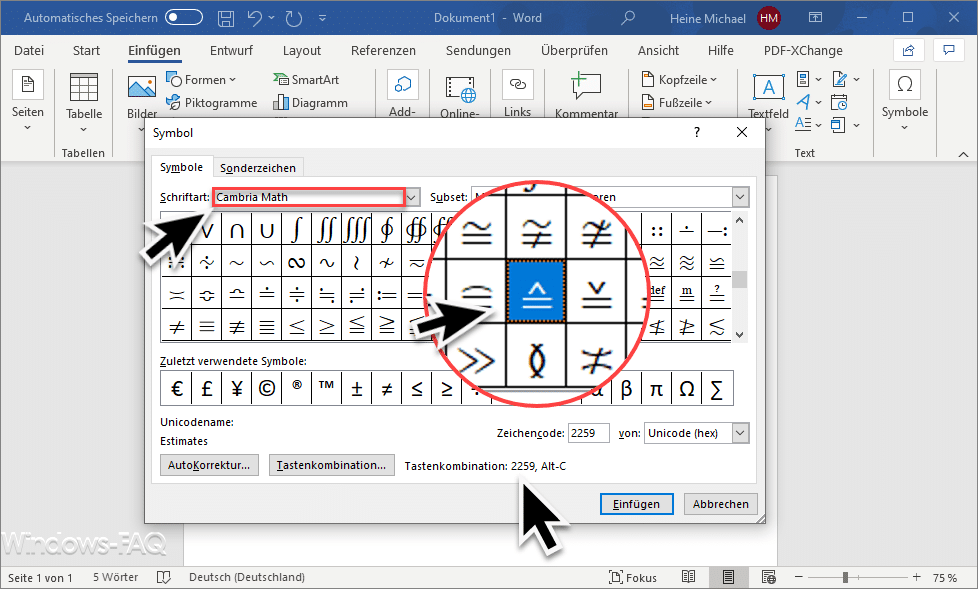
Task: Open the Sendungen tab
Action: click(478, 51)
